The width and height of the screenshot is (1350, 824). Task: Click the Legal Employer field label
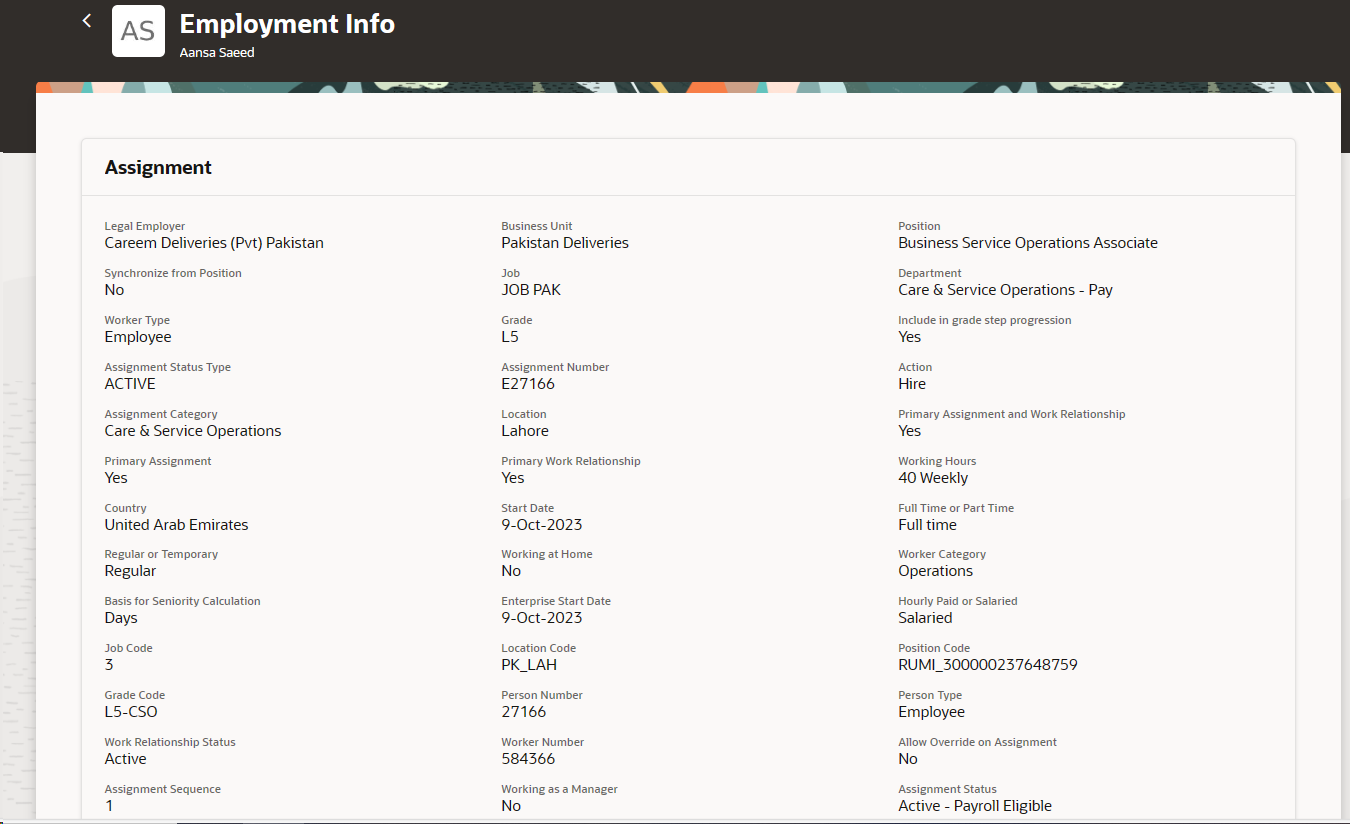point(144,226)
